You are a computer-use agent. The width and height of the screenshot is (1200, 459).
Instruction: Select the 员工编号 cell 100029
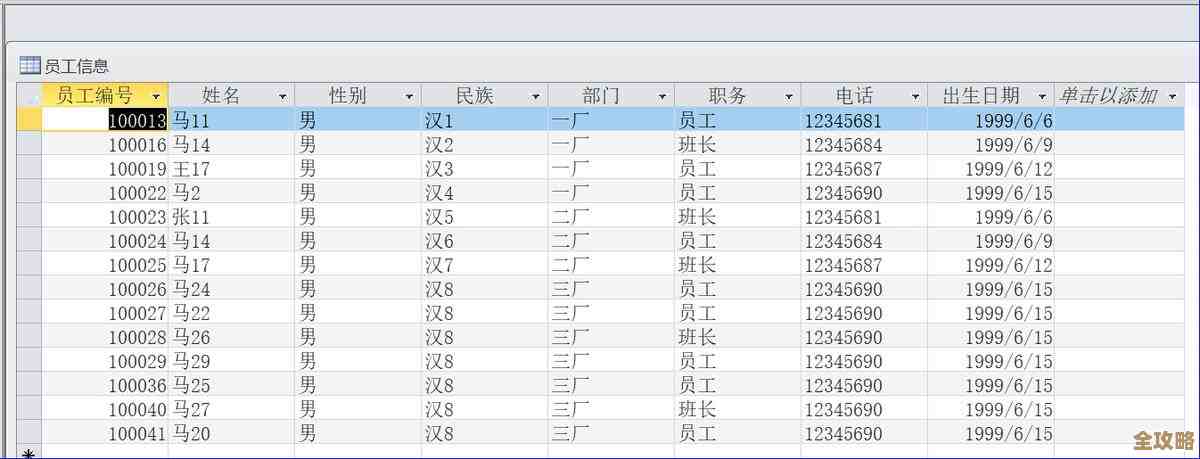click(105, 361)
